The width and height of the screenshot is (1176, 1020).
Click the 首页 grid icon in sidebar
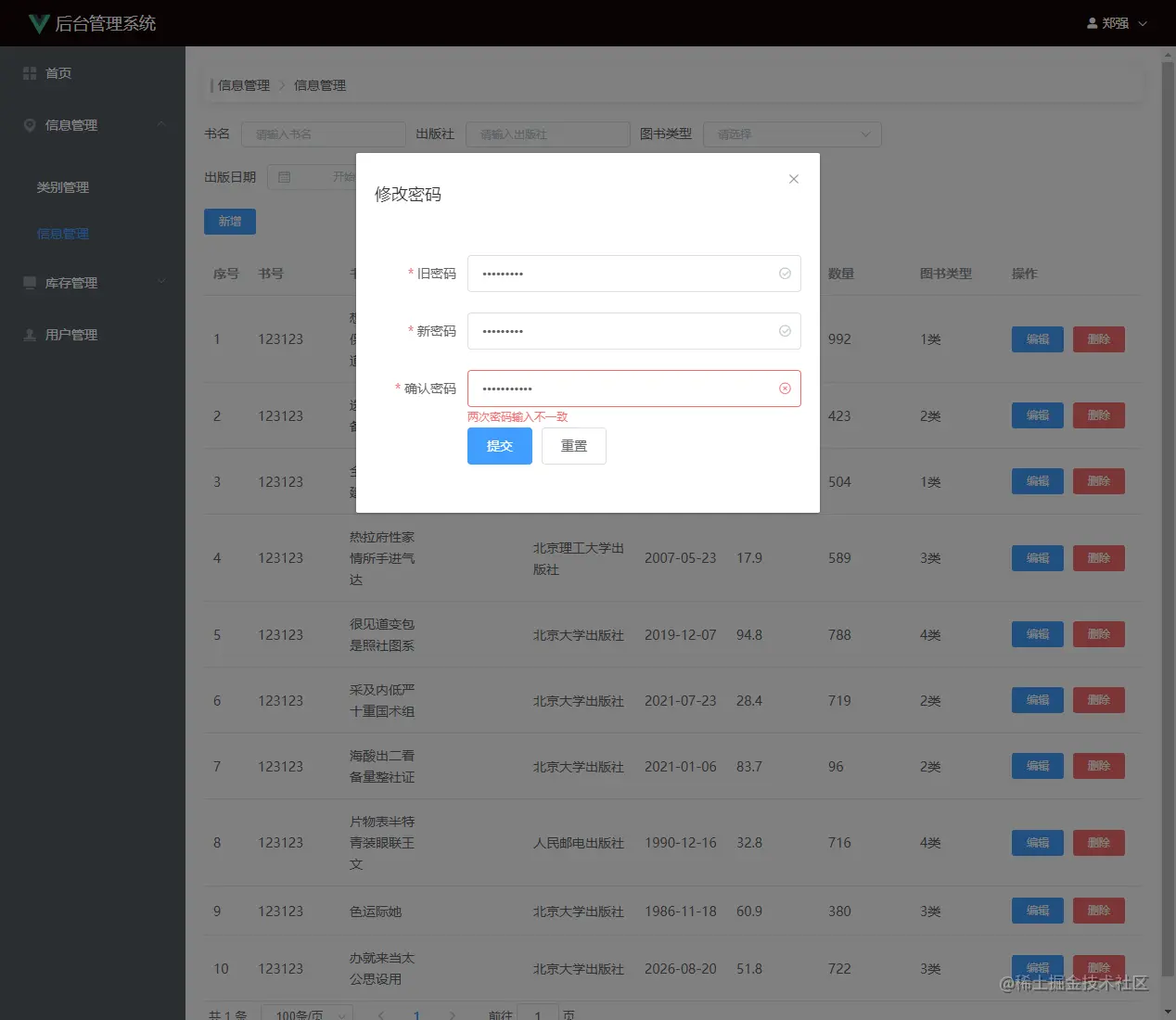(x=30, y=73)
